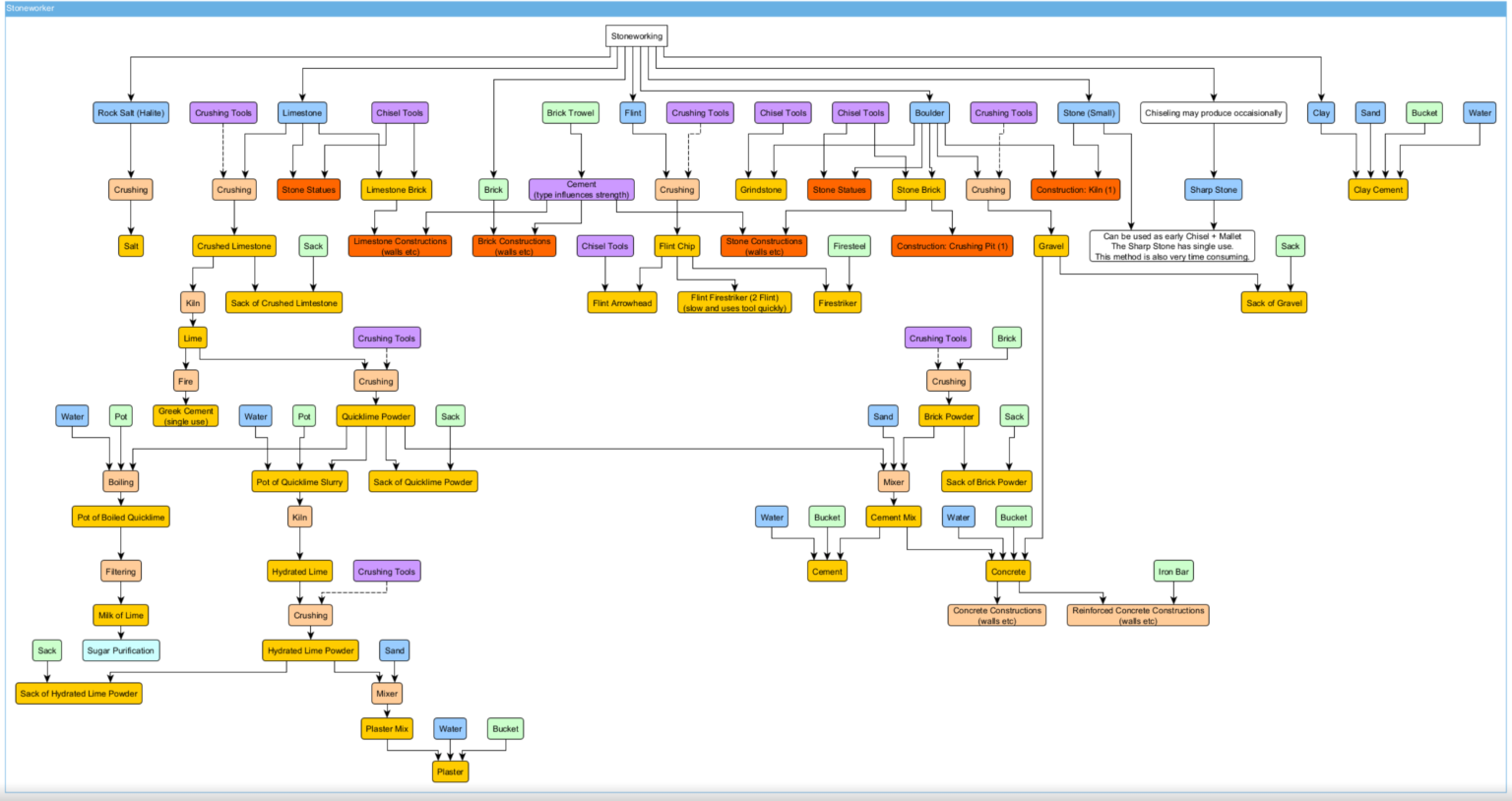Select the Grindstone node
Viewport: 1512px width, 801px height.
point(761,190)
